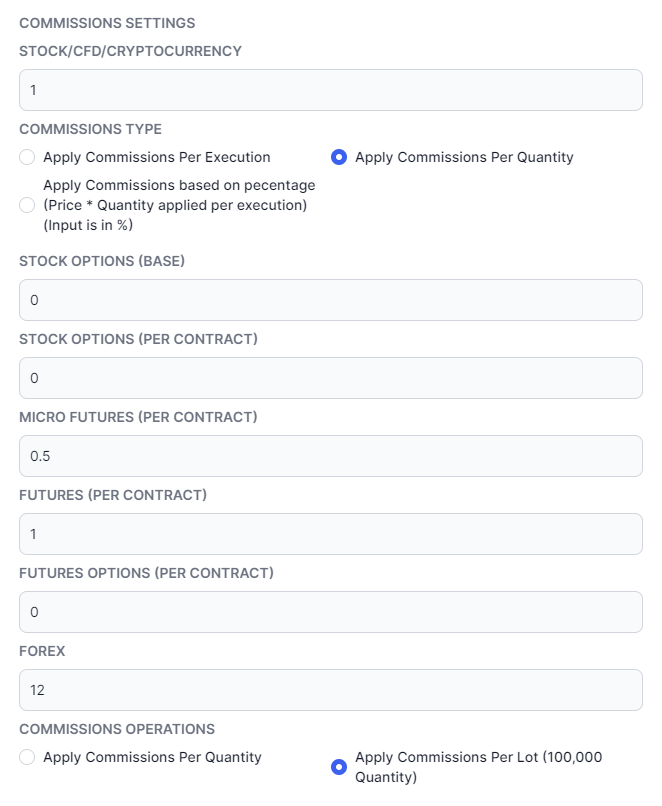Image resolution: width=662 pixels, height=806 pixels.
Task: Click the STOCK/CFD/CRYPTOCURRENCY field label
Action: [131, 51]
